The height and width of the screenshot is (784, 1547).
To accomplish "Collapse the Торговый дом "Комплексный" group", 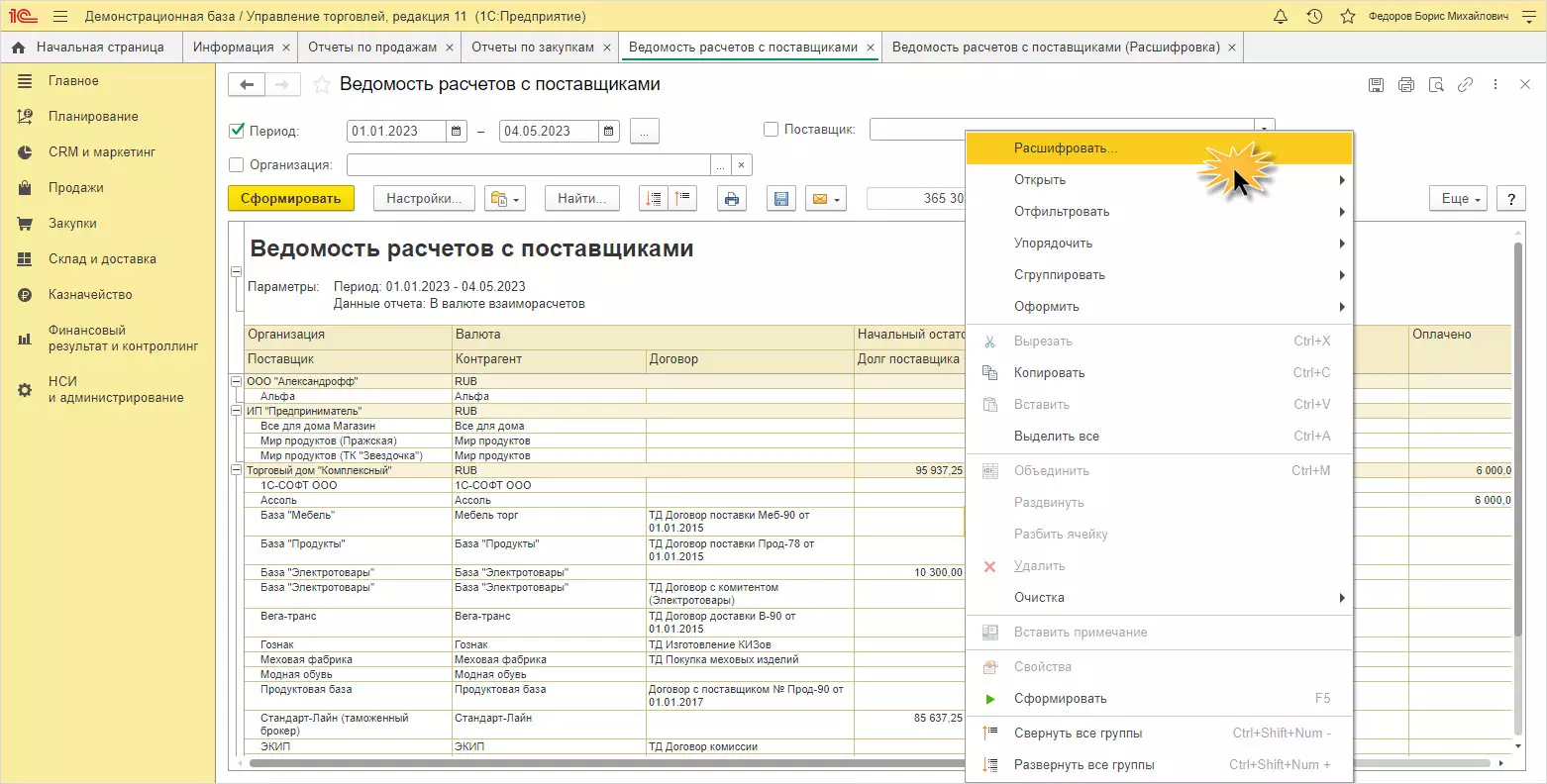I will pos(236,470).
